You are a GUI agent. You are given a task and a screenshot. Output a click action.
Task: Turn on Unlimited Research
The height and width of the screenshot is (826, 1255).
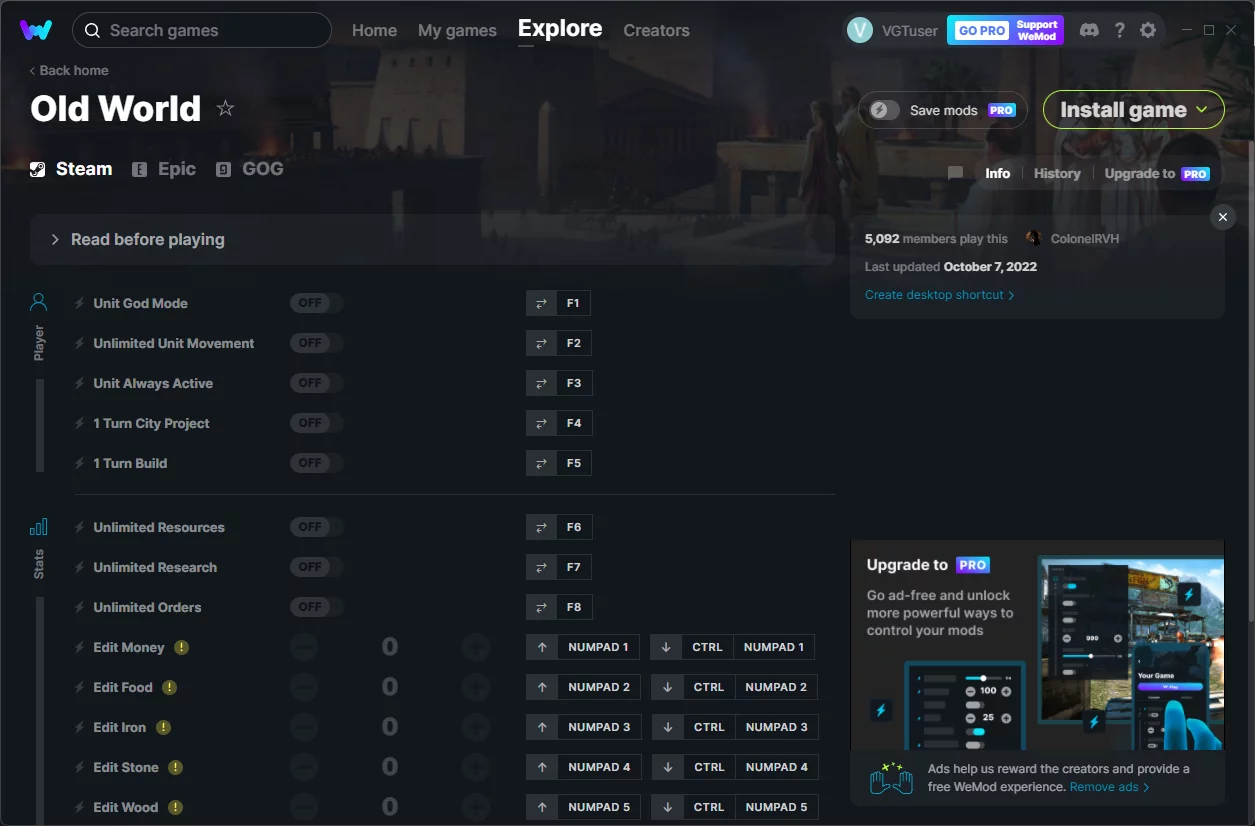coord(316,567)
